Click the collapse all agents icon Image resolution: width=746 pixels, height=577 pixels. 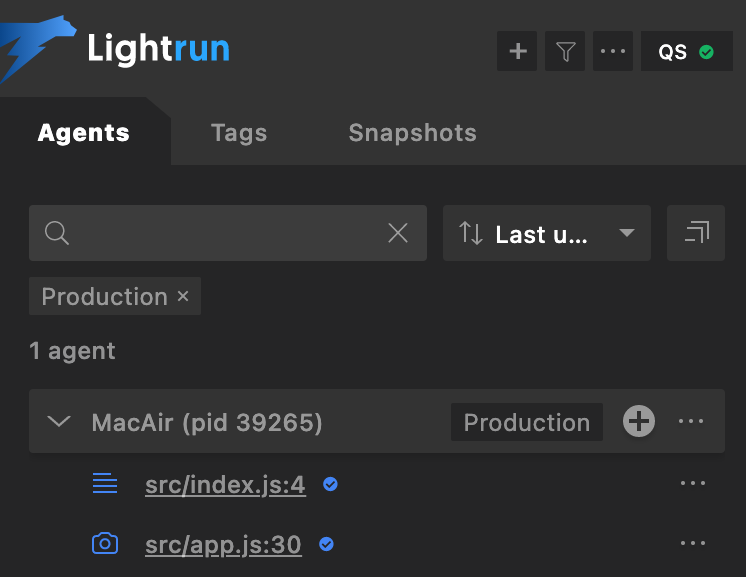[696, 233]
